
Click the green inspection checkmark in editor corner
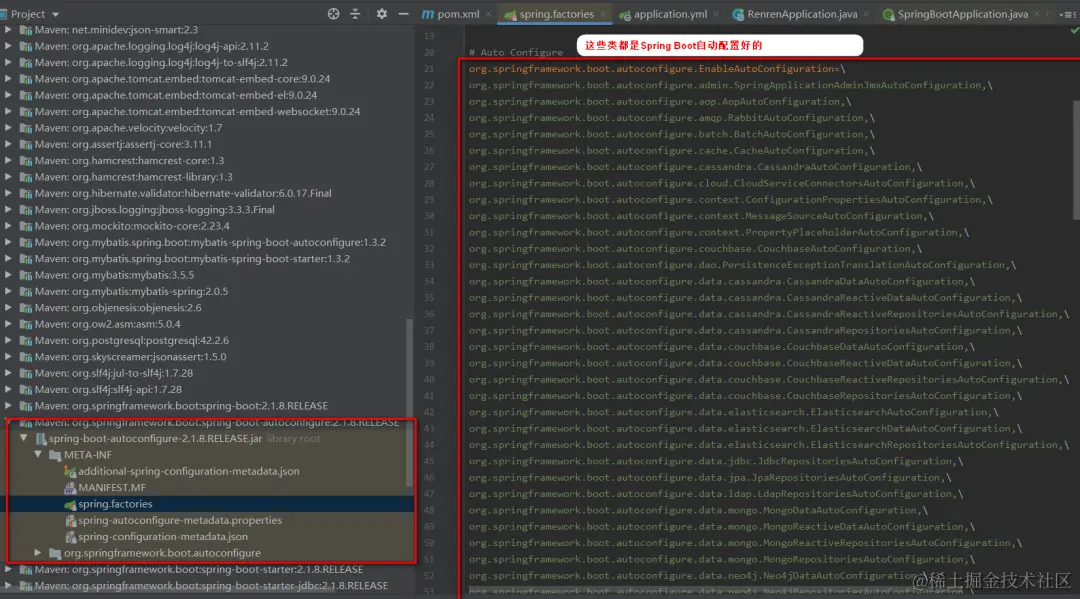tap(1074, 30)
